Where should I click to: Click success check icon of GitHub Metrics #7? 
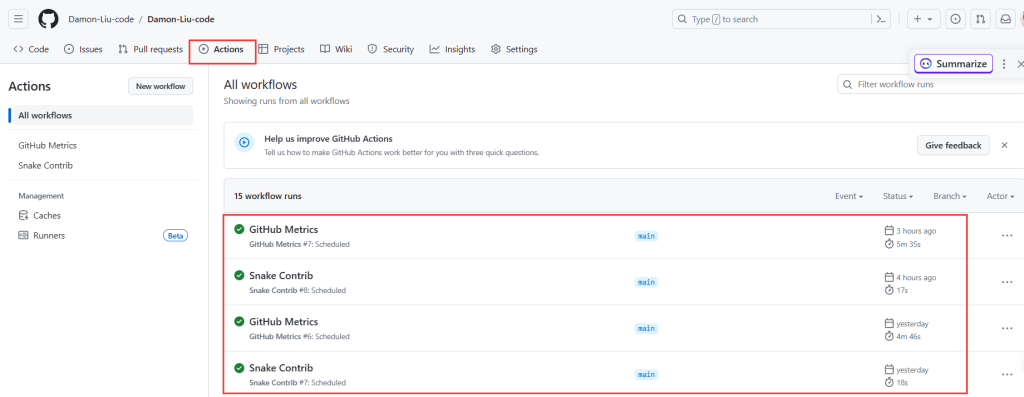tap(239, 229)
